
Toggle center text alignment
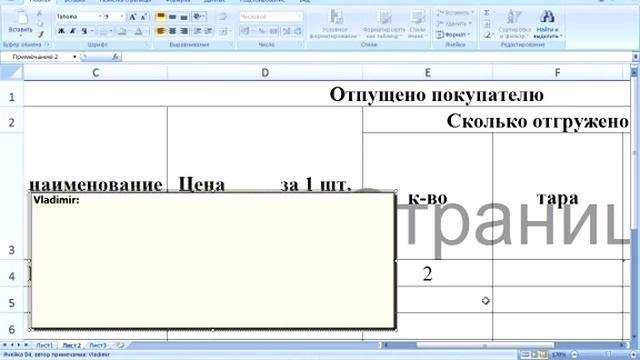[172, 31]
